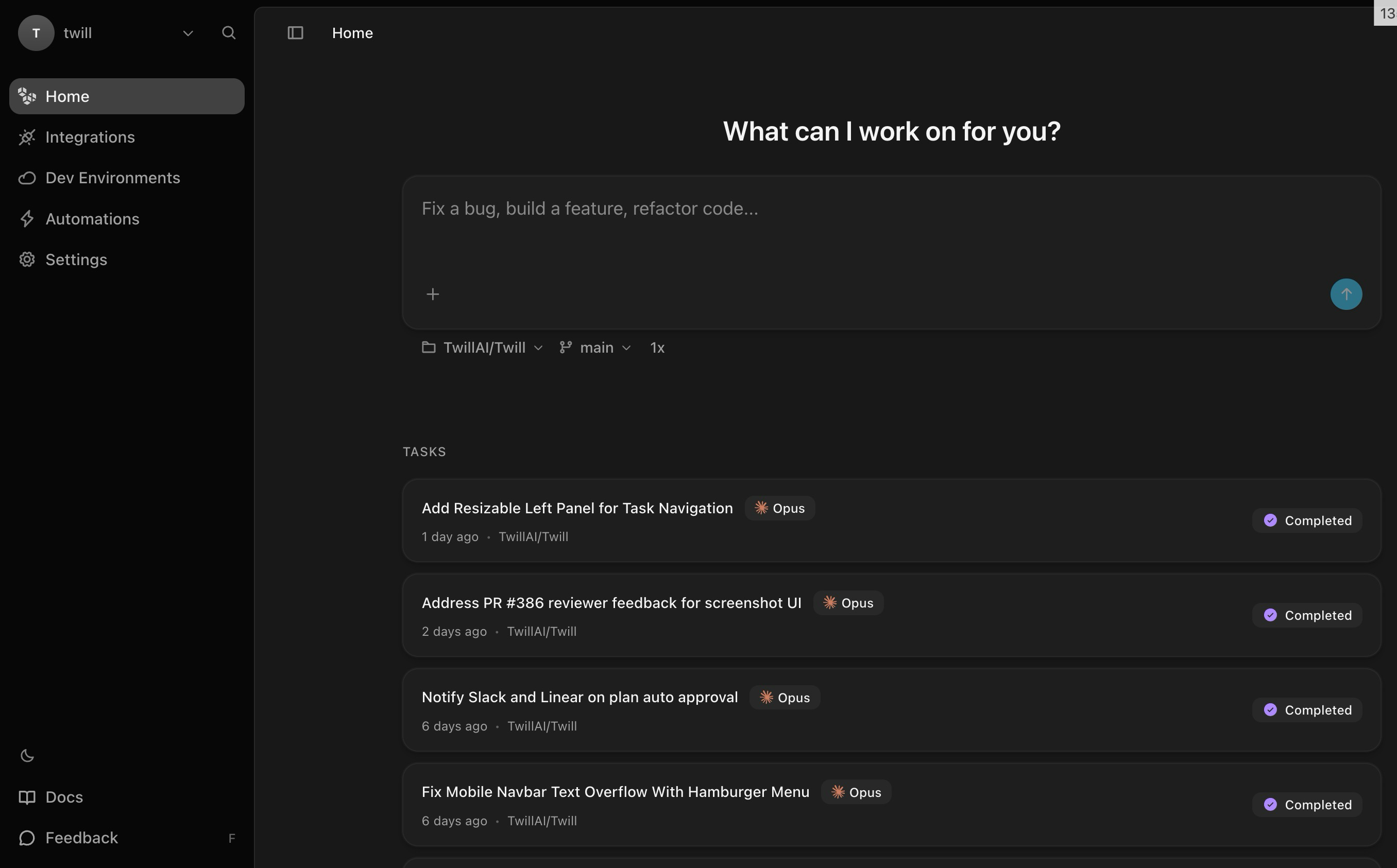
Task: Click the Completed badge on the Slack task
Action: 1306,709
